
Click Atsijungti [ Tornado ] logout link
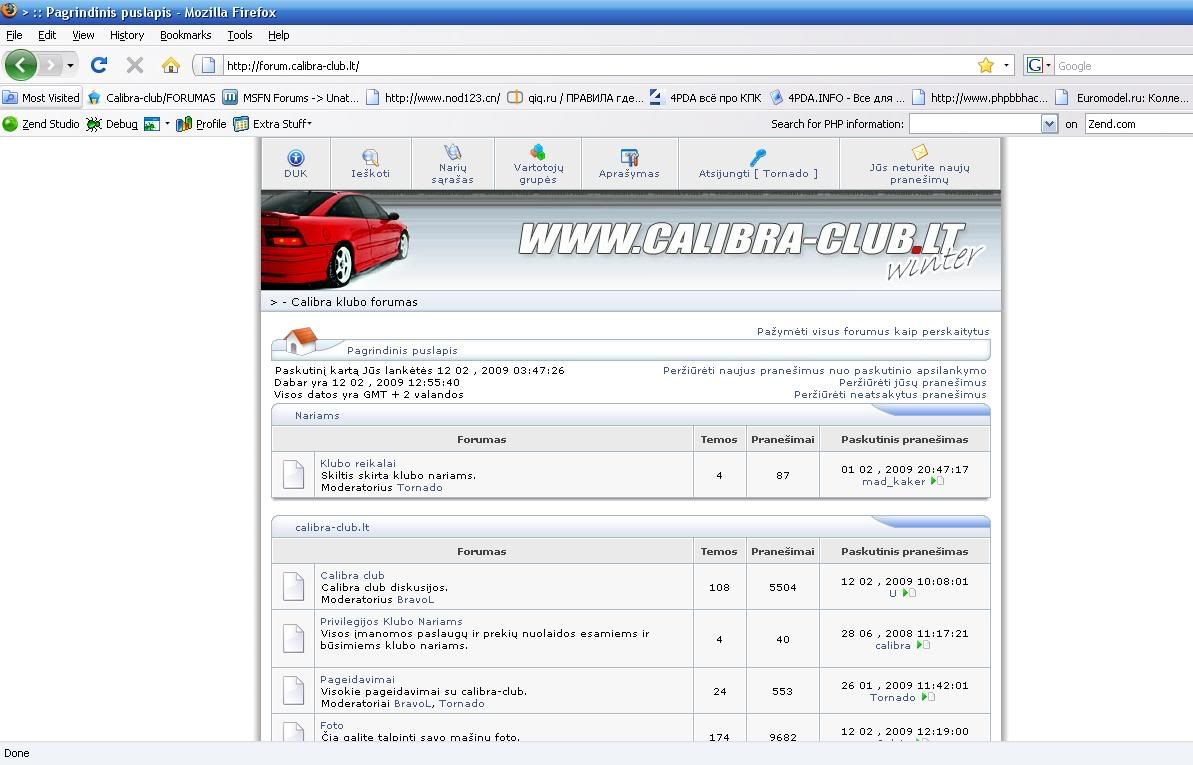tap(758, 173)
